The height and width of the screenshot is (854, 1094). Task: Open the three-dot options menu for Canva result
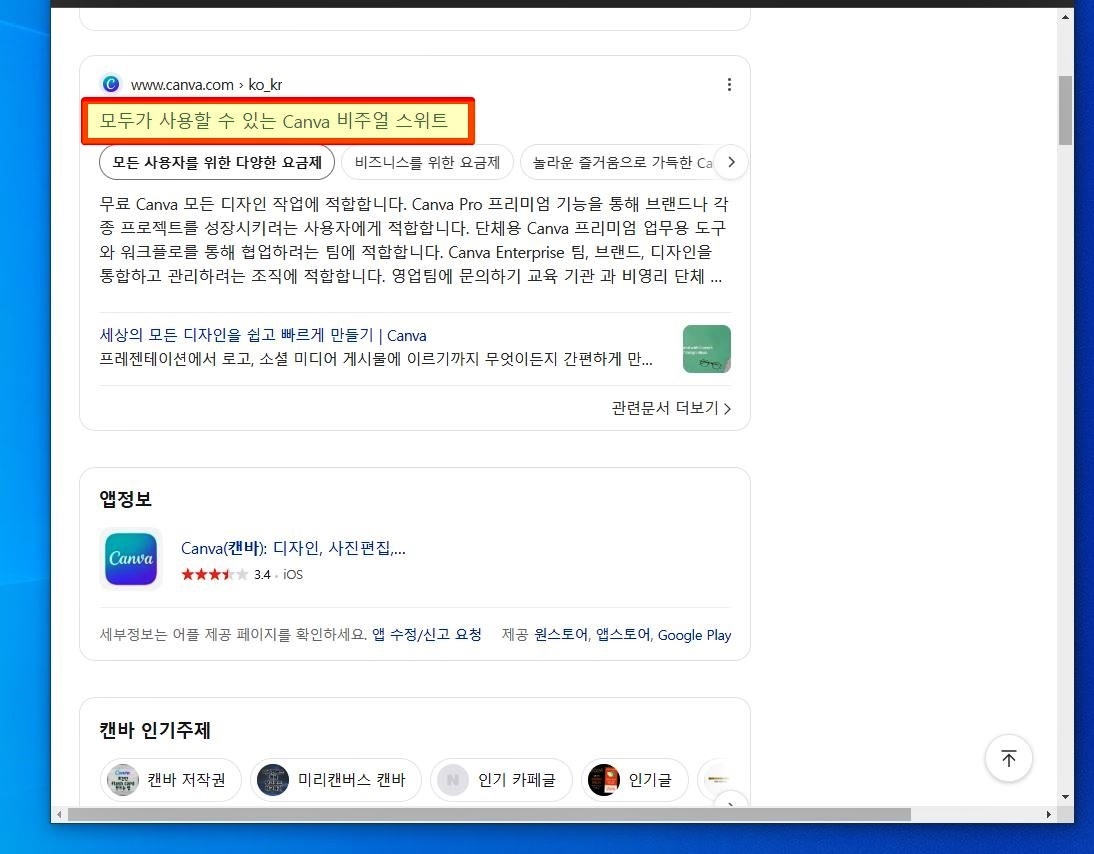[729, 84]
